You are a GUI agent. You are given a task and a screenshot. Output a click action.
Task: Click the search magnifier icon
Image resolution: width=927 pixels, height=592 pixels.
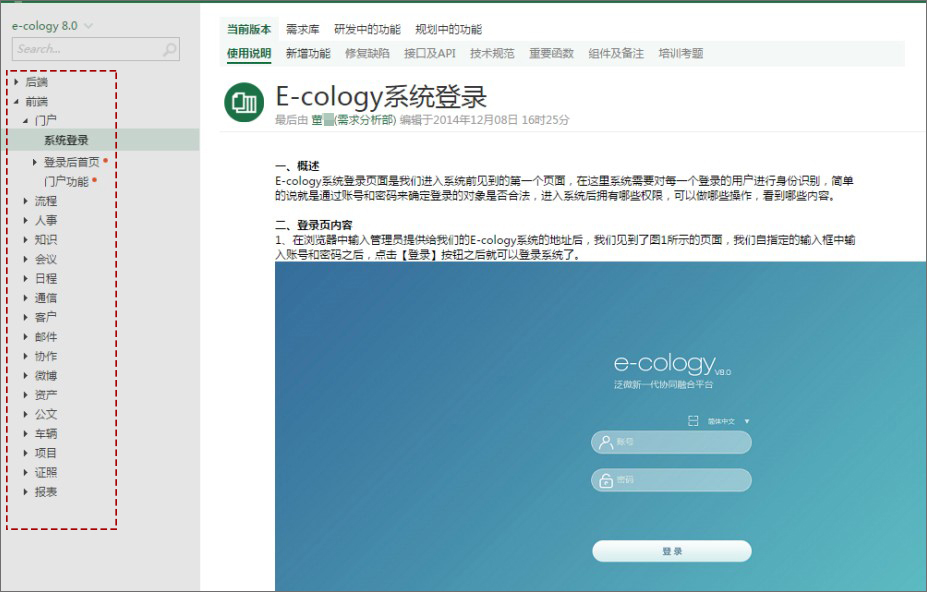pyautogui.click(x=170, y=50)
